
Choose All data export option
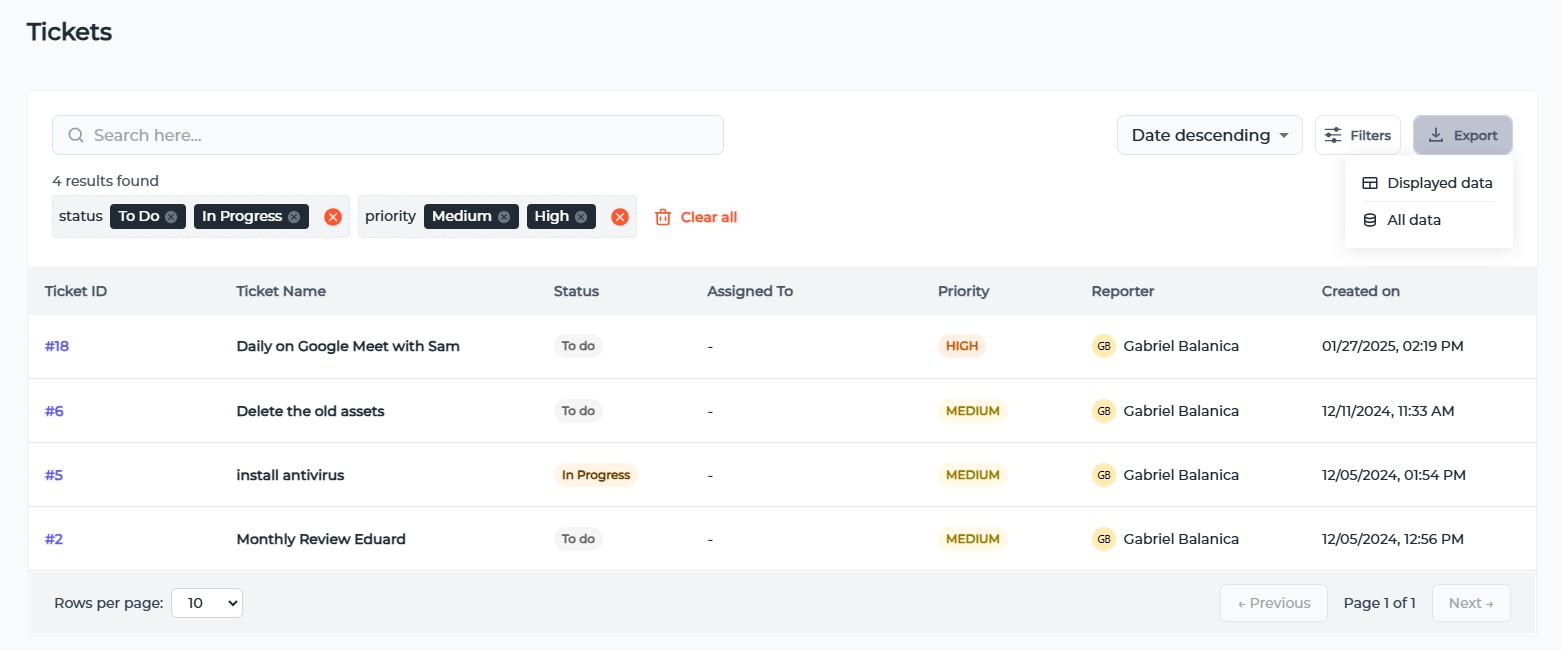coord(1413,220)
